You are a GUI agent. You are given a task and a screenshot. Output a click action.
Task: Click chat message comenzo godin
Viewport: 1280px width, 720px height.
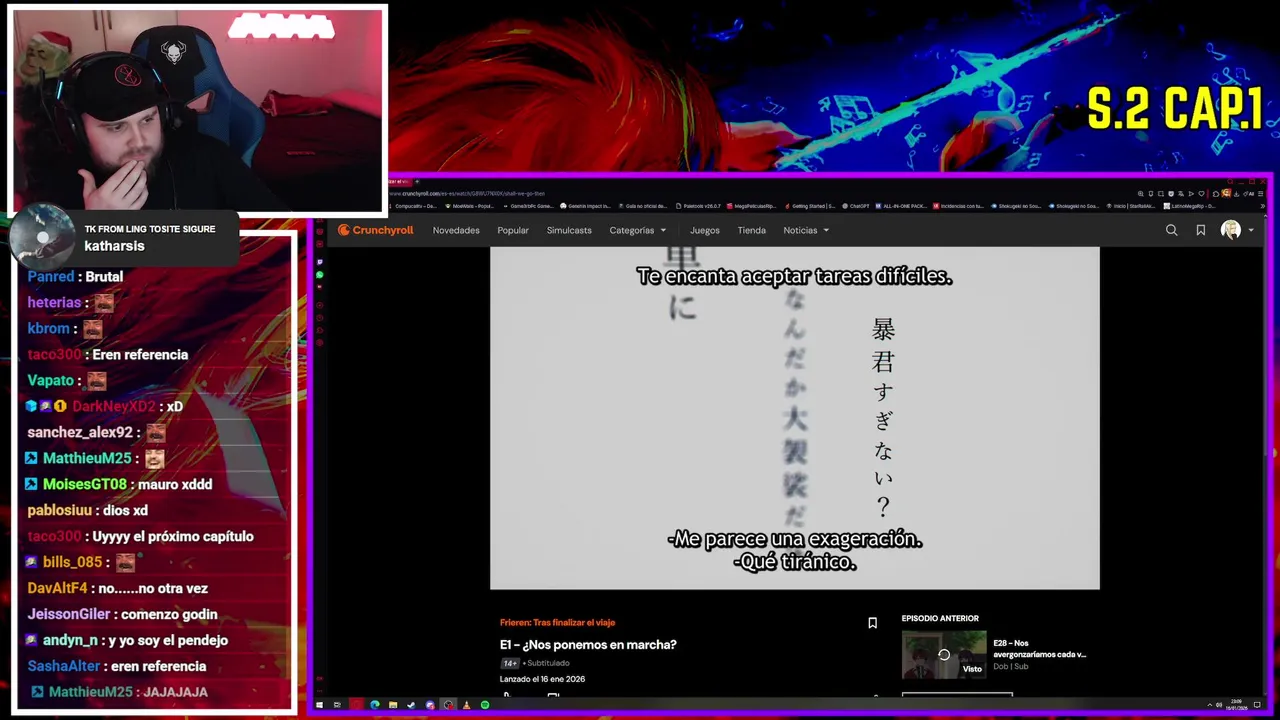coord(169,614)
